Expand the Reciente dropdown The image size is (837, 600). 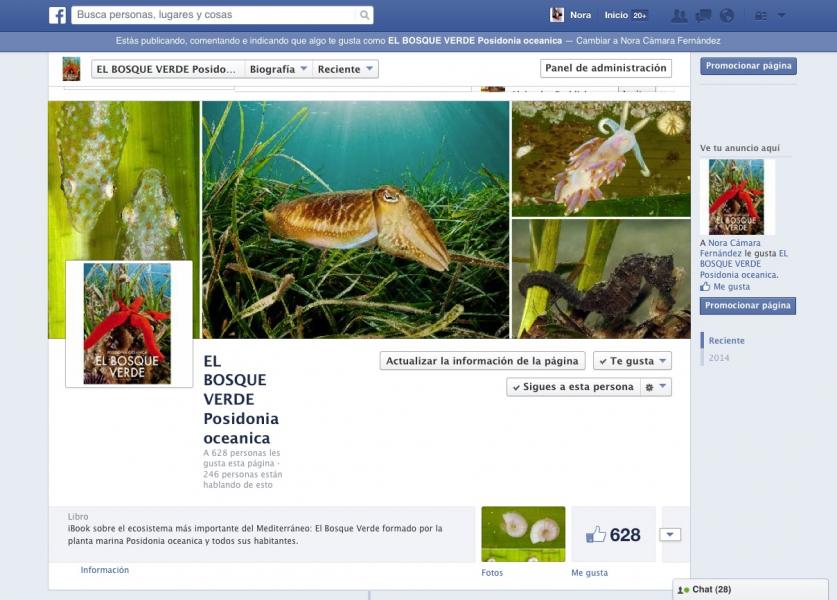345,69
